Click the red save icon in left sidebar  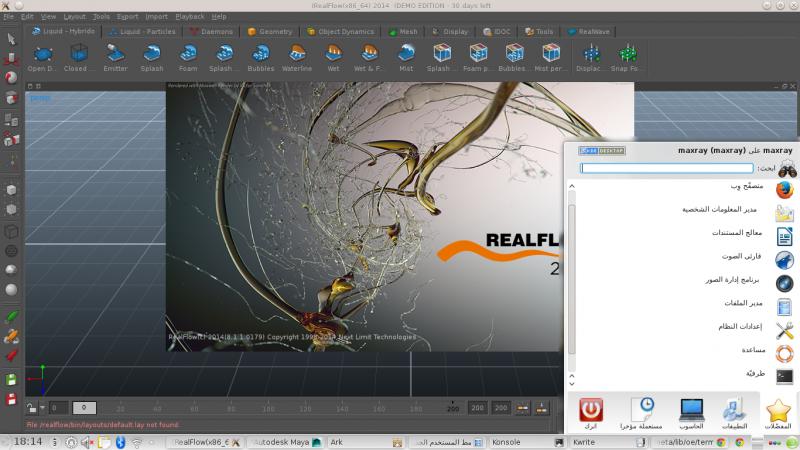coord(11,399)
